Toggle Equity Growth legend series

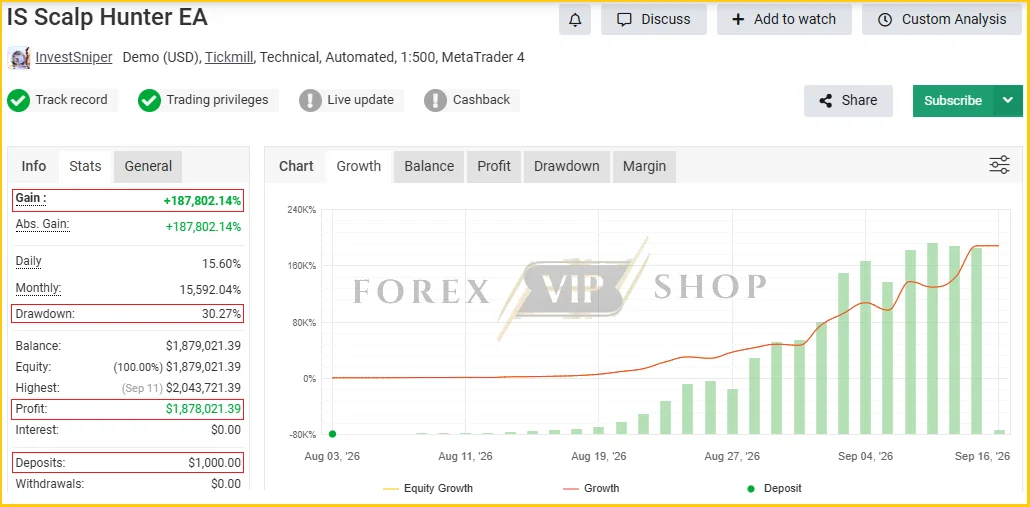coord(428,489)
